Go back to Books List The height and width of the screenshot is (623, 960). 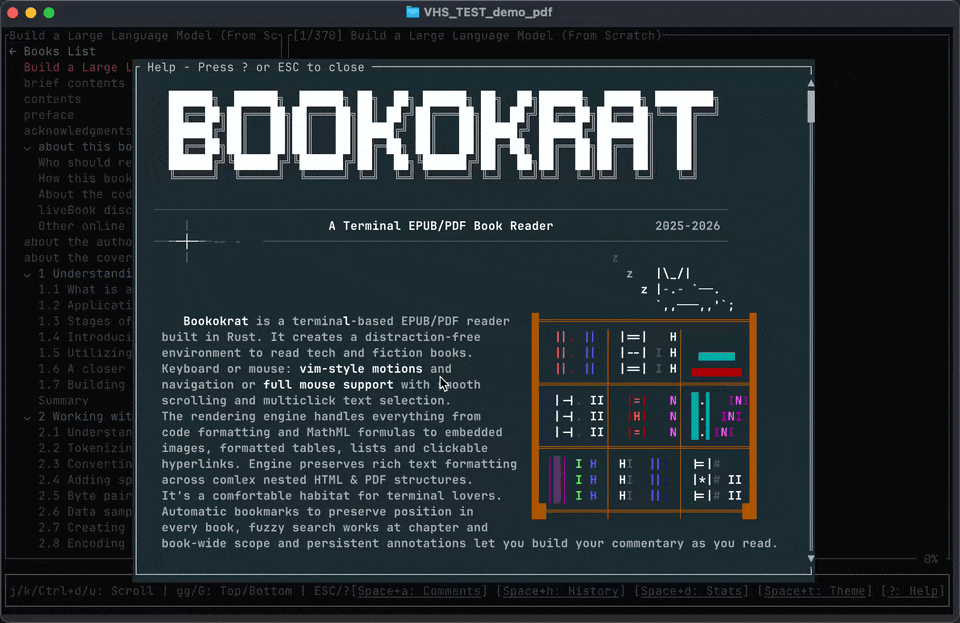(53, 51)
